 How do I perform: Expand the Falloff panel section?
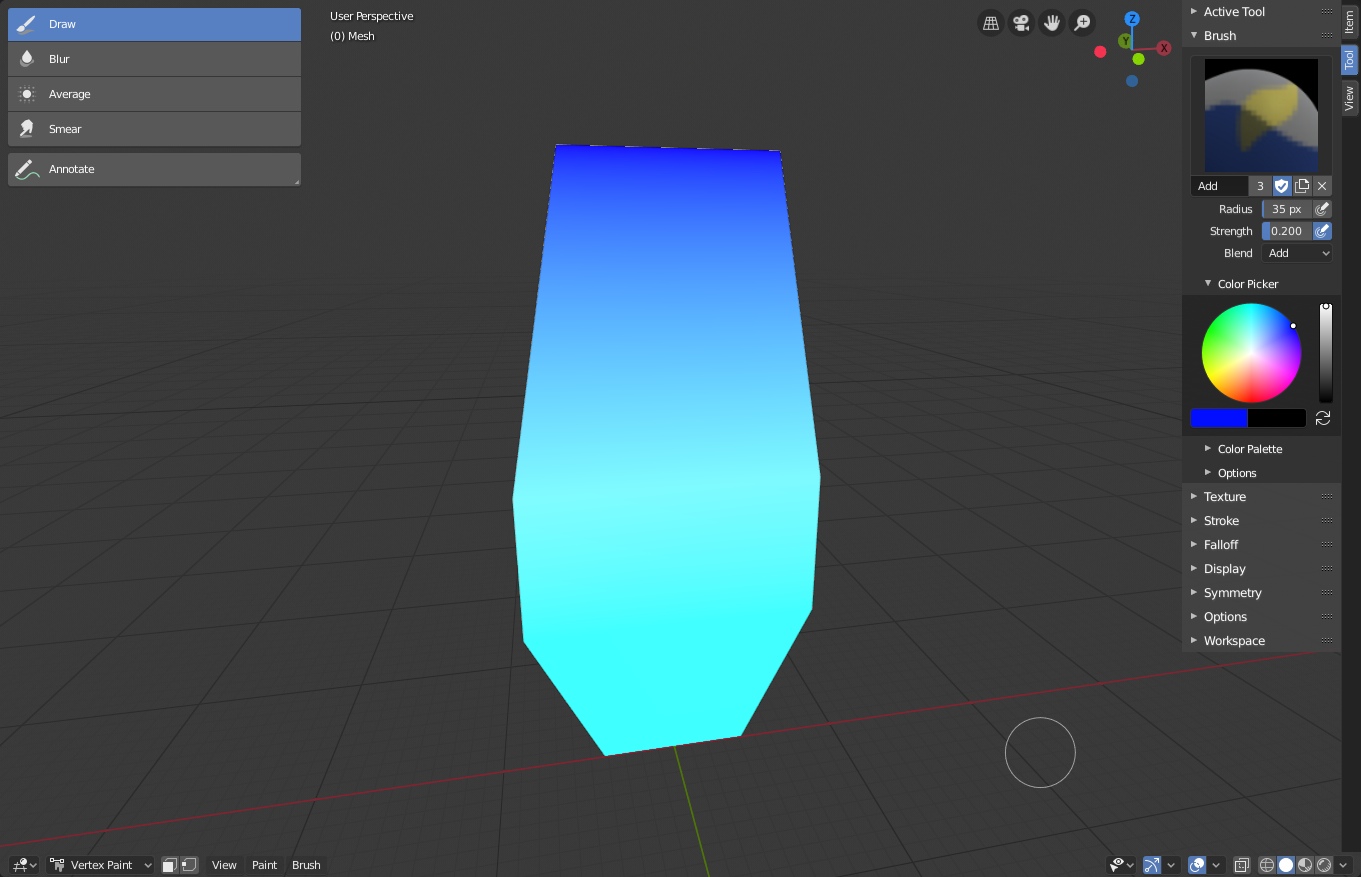[x=1221, y=544]
